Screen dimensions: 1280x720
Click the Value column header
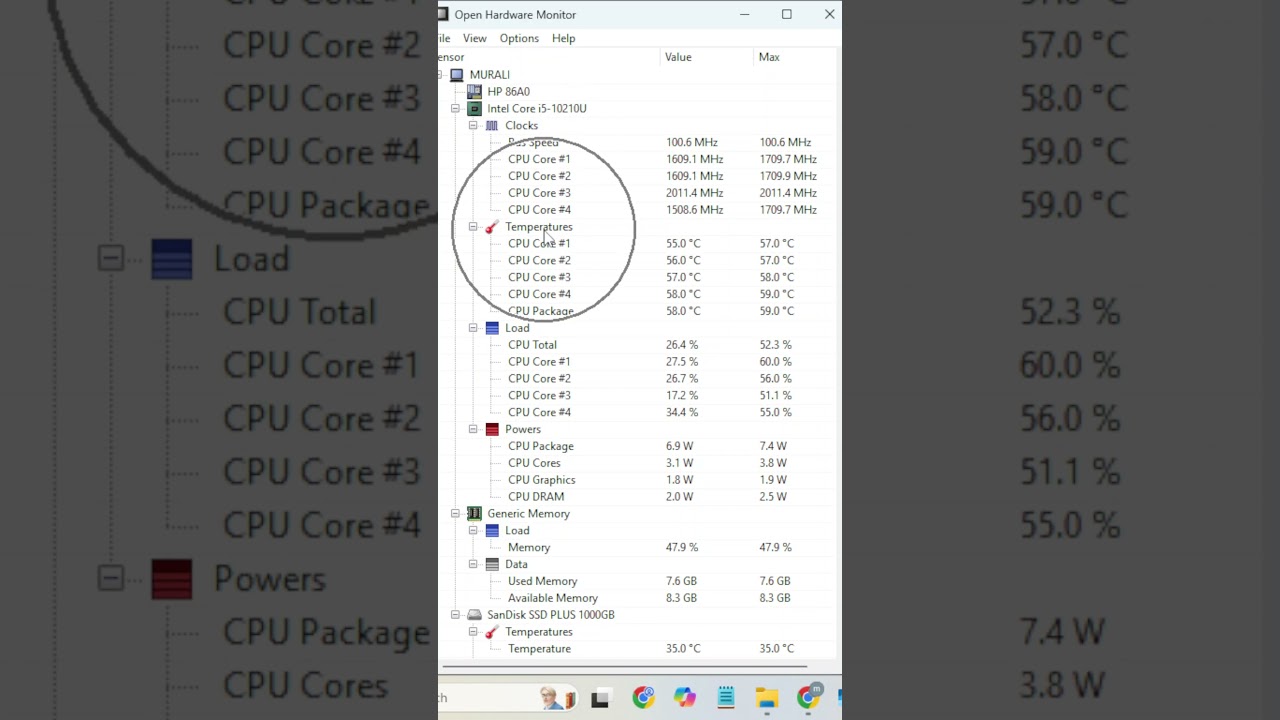coord(707,57)
